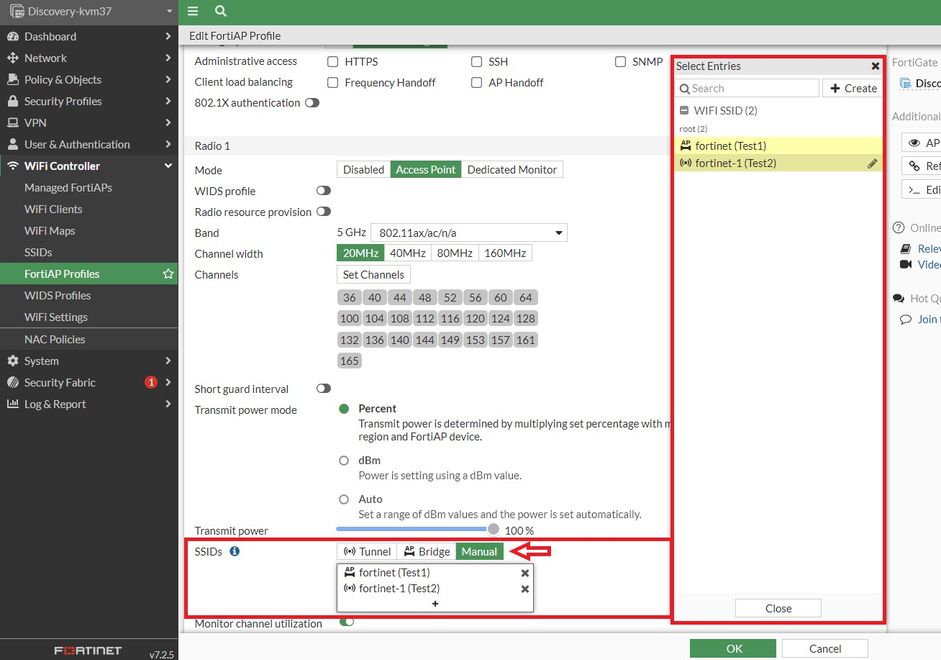Click the Hot Q chat bubbles icon
The image size is (941, 660).
(898, 298)
